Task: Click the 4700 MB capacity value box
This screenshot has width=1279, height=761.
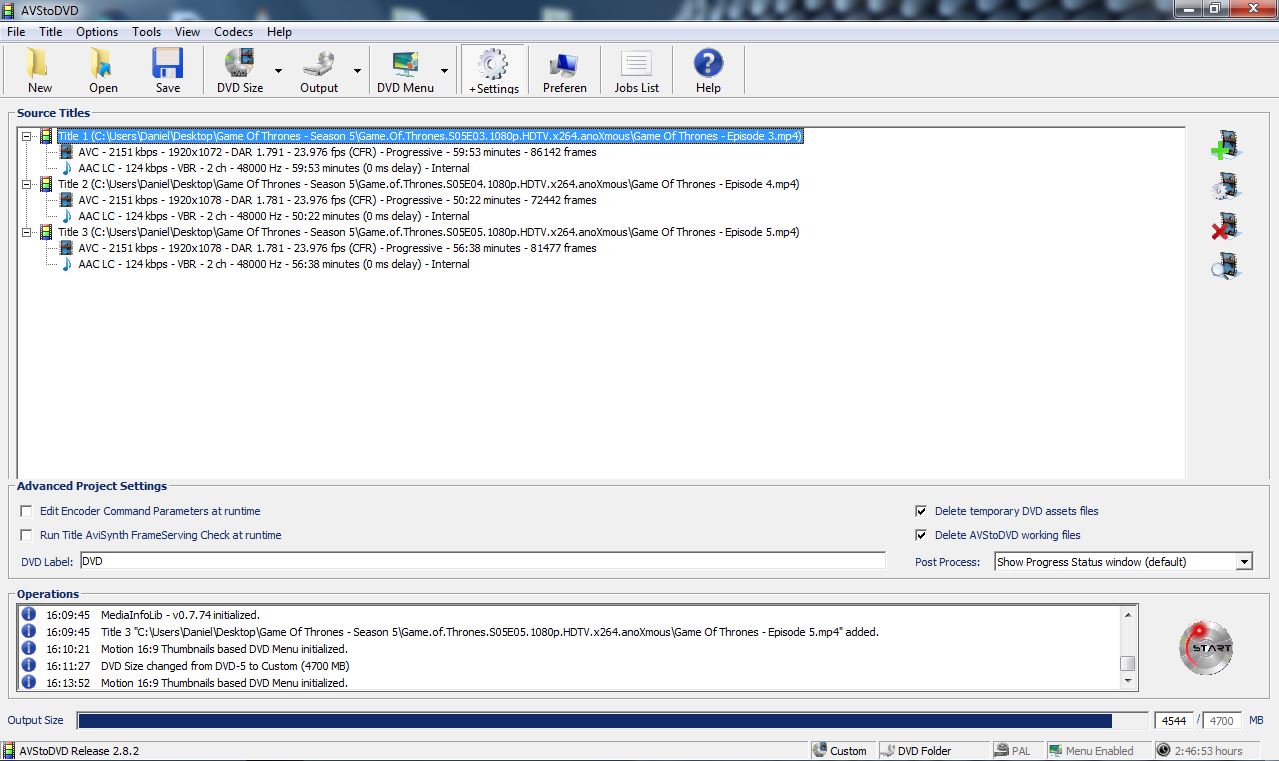Action: pos(1222,720)
